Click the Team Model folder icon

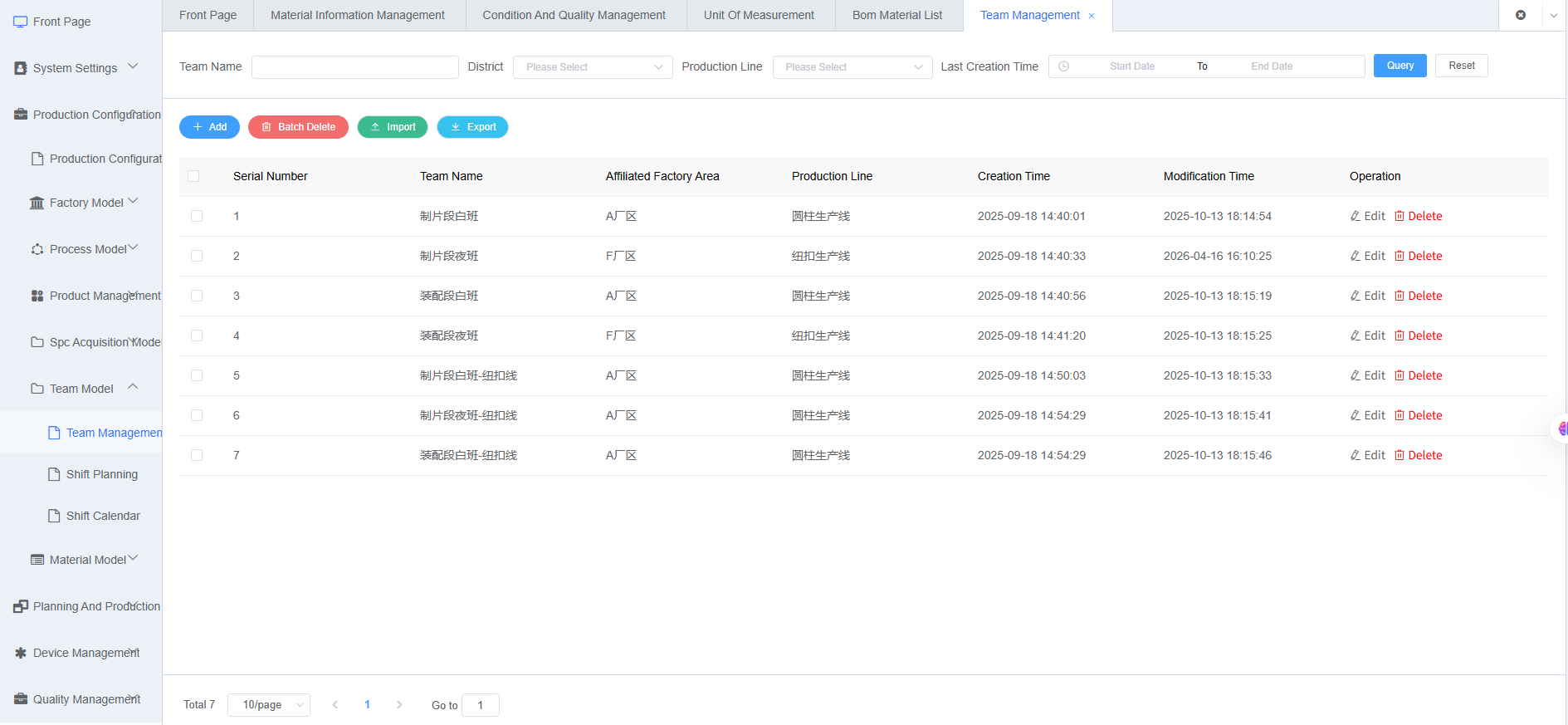point(37,389)
